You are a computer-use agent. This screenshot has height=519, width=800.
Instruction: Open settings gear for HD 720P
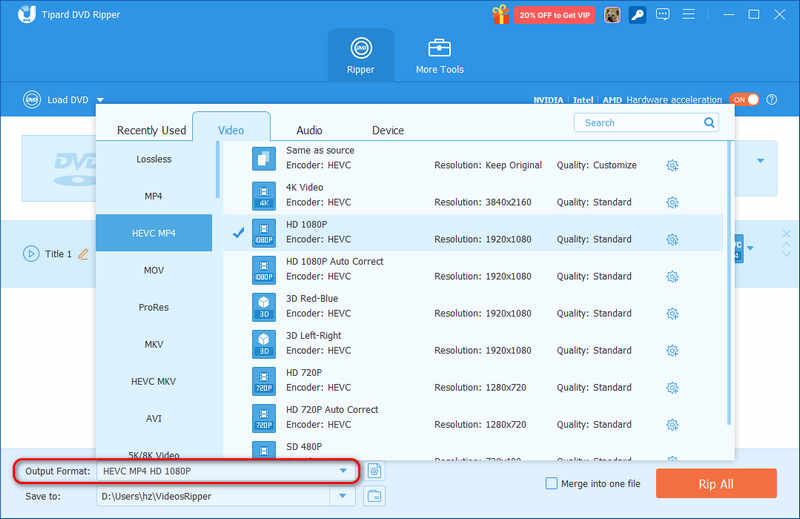click(x=672, y=388)
